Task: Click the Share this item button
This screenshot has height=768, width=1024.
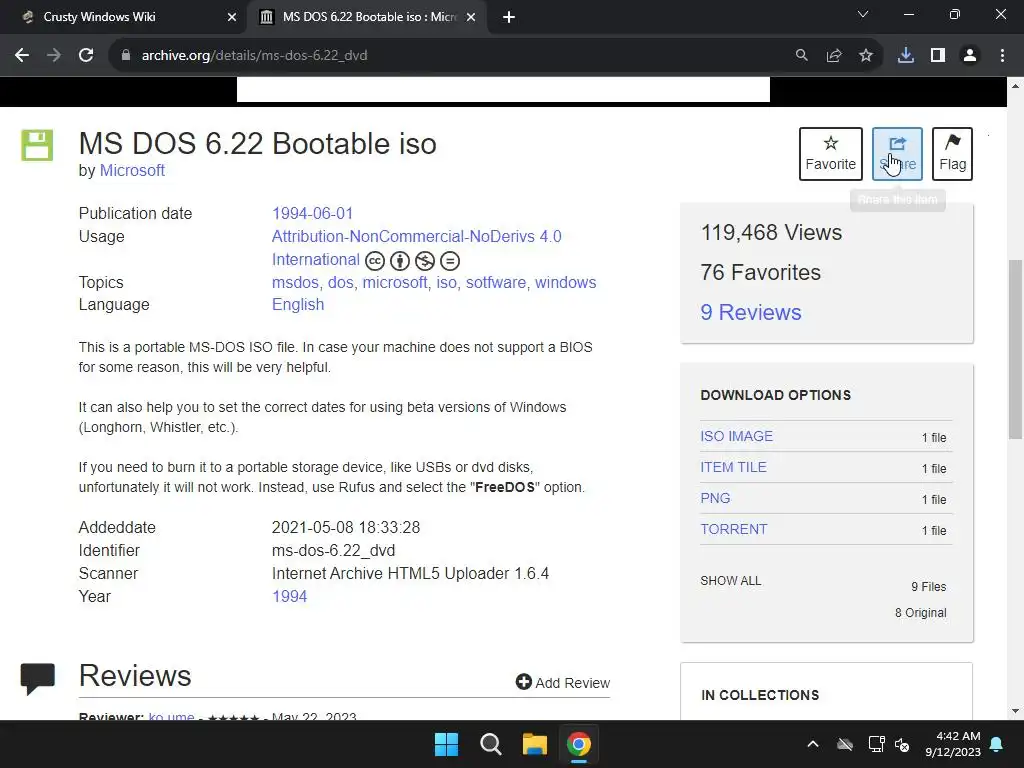Action: pyautogui.click(x=897, y=153)
